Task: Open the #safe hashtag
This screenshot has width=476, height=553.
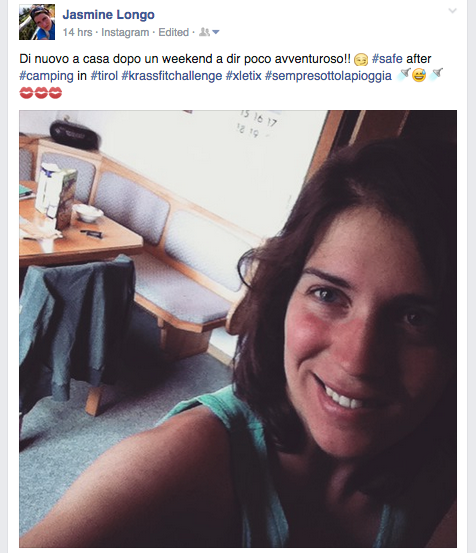Action: coord(387,59)
